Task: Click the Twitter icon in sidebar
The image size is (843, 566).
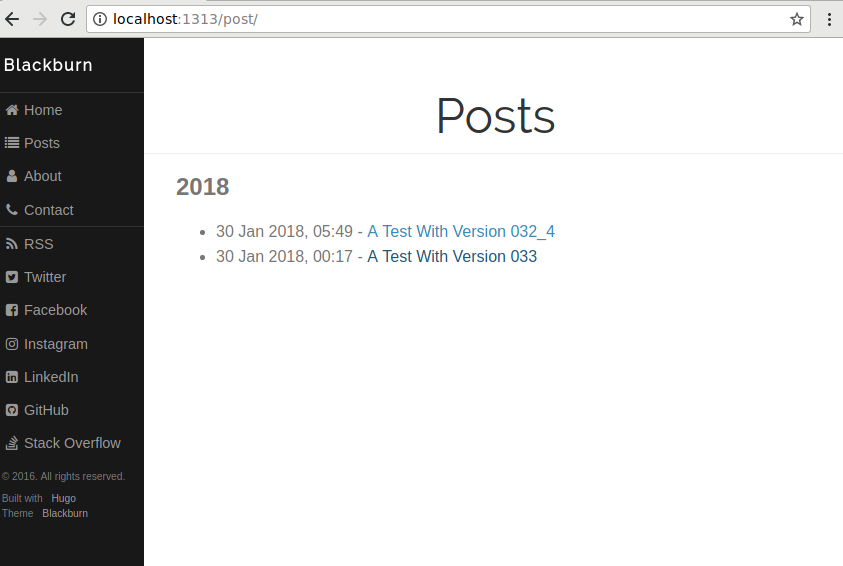Action: (x=12, y=277)
